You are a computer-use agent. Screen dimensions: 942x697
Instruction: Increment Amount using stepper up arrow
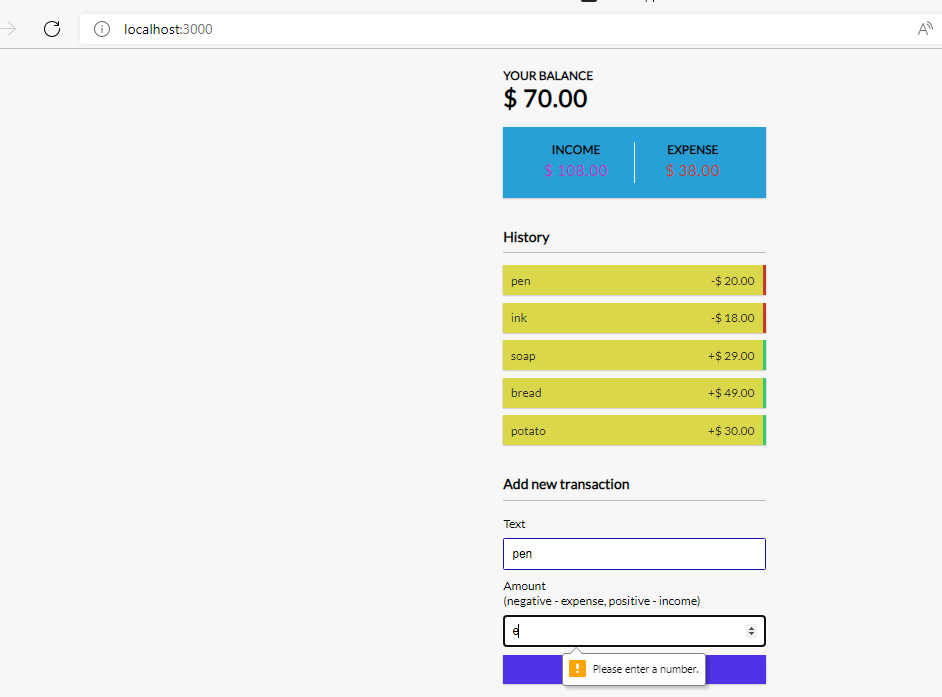[x=751, y=627]
